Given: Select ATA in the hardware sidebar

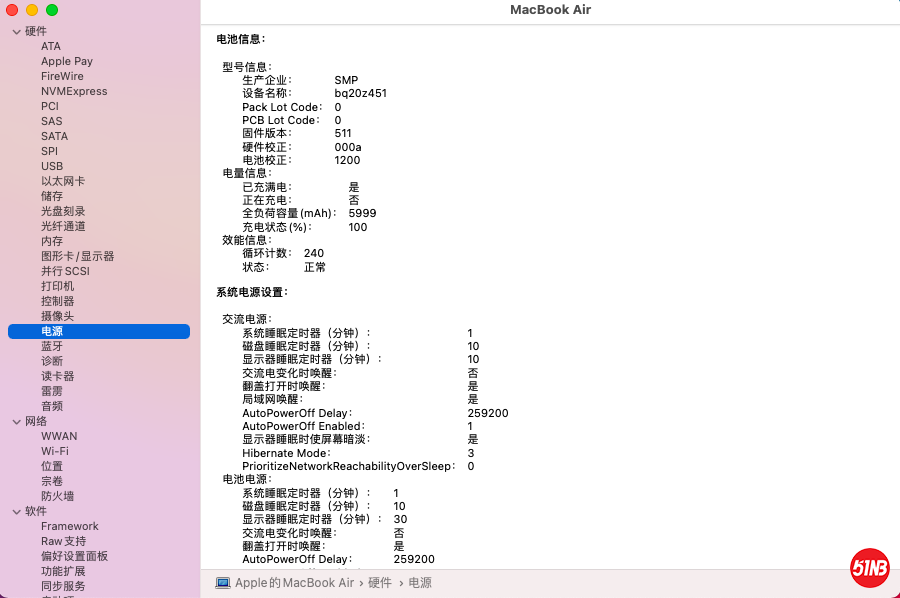Looking at the screenshot, I should point(51,46).
